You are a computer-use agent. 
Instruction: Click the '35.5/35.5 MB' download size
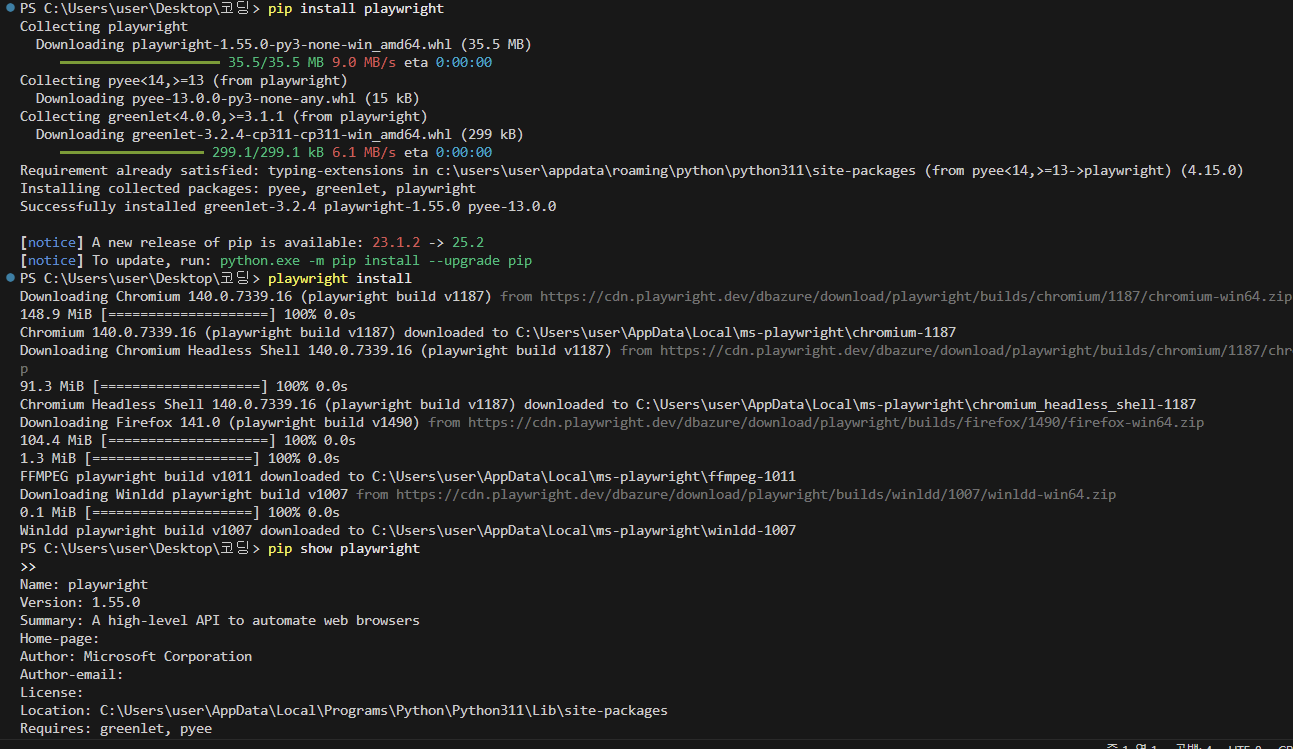click(276, 62)
